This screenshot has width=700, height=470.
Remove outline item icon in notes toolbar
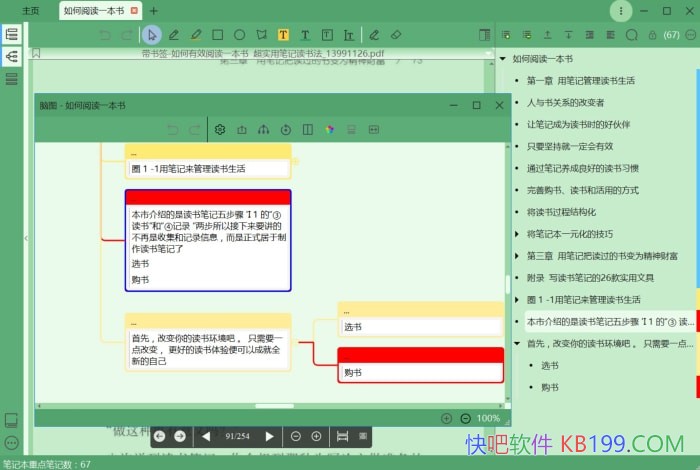(527, 35)
